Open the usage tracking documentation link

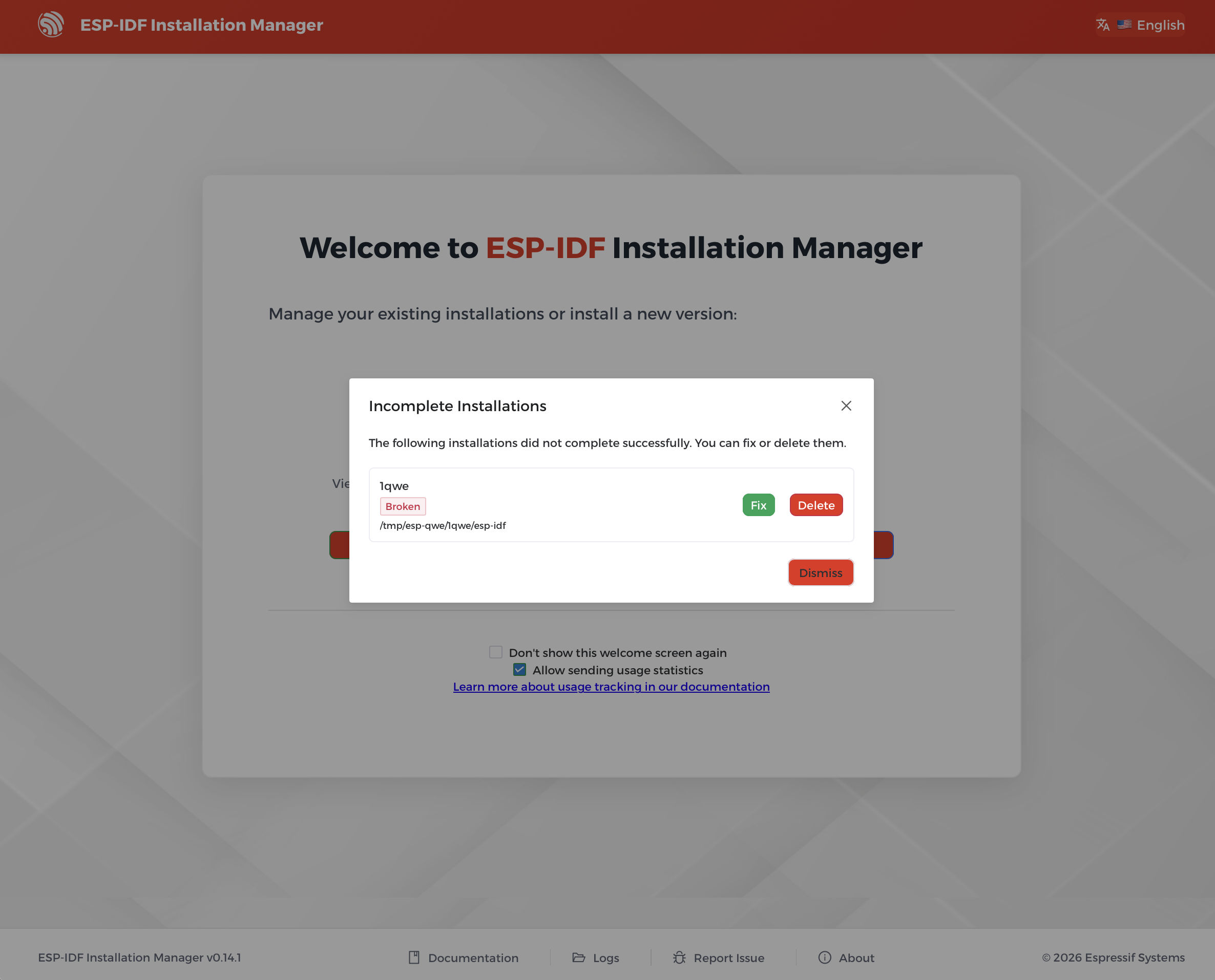pyautogui.click(x=611, y=687)
